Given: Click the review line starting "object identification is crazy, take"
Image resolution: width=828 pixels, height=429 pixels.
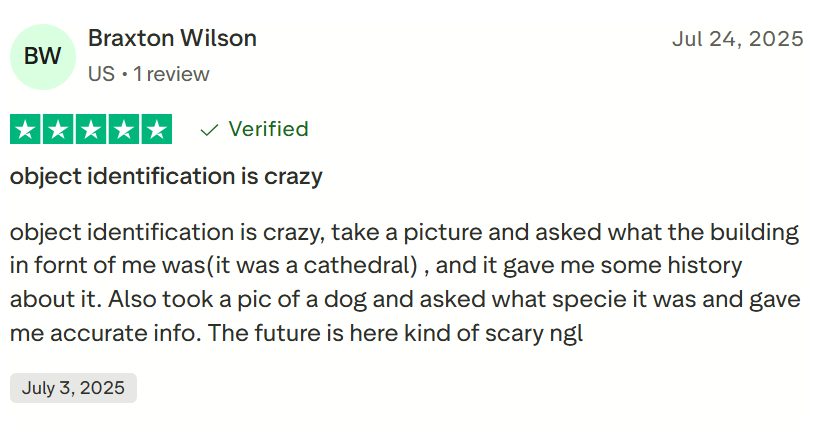Looking at the screenshot, I should 404,233.
